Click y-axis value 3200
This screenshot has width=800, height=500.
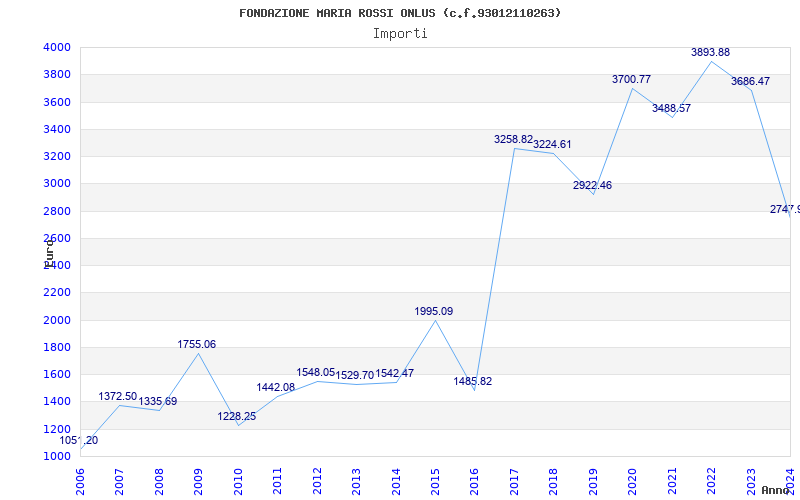(58, 156)
